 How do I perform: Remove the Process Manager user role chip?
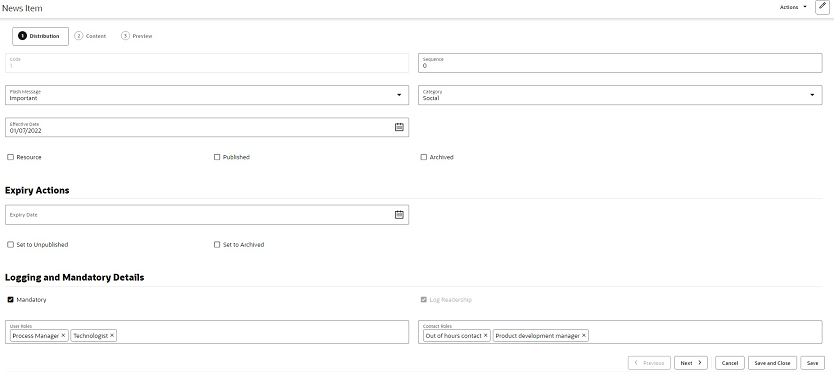point(63,336)
